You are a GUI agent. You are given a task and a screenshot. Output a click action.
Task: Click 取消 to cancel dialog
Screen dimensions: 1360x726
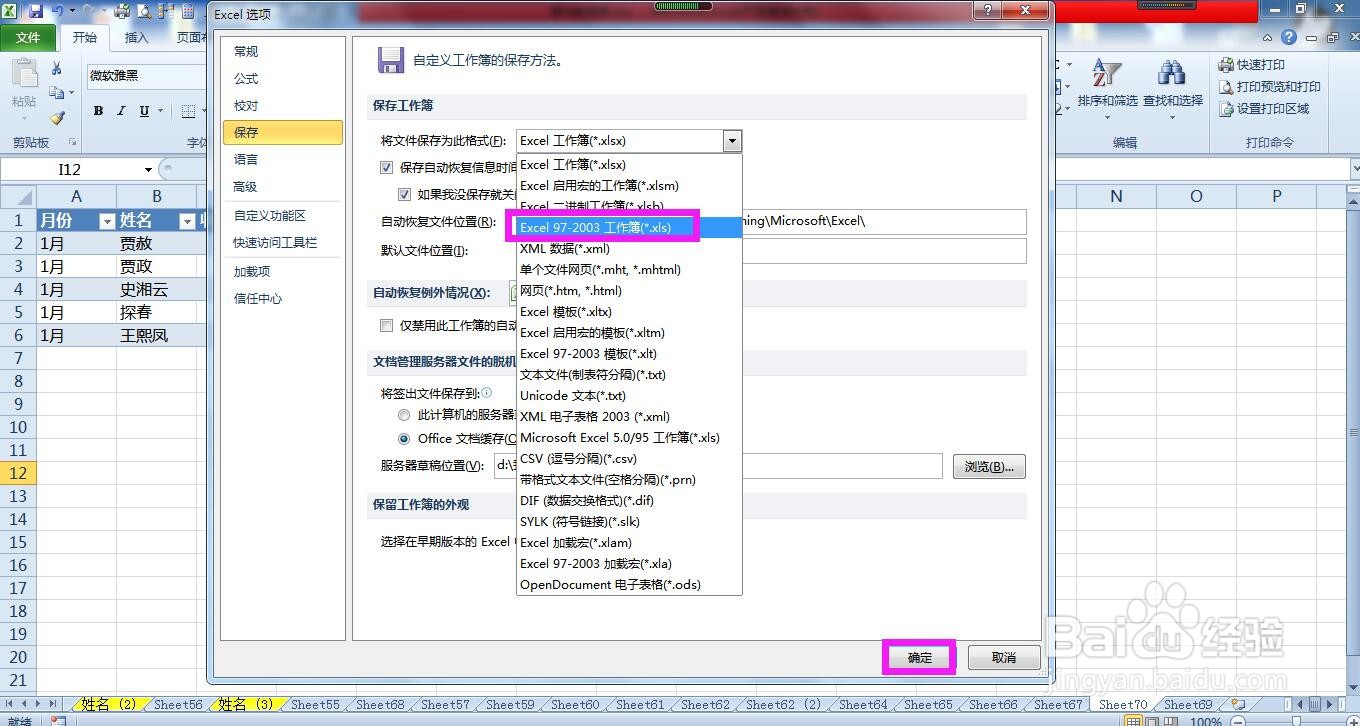pos(1004,657)
